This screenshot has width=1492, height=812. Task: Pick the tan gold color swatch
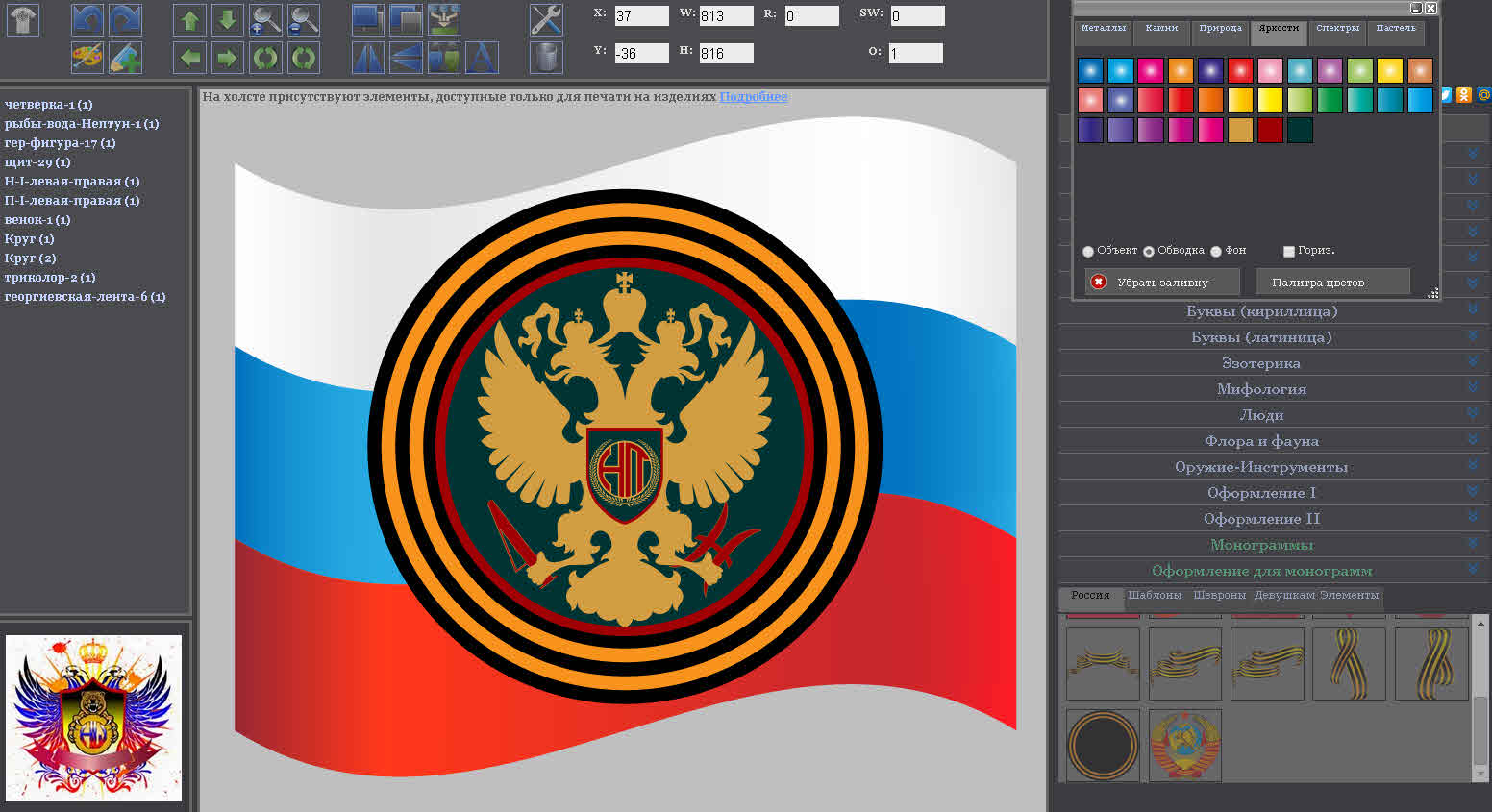pos(1240,130)
